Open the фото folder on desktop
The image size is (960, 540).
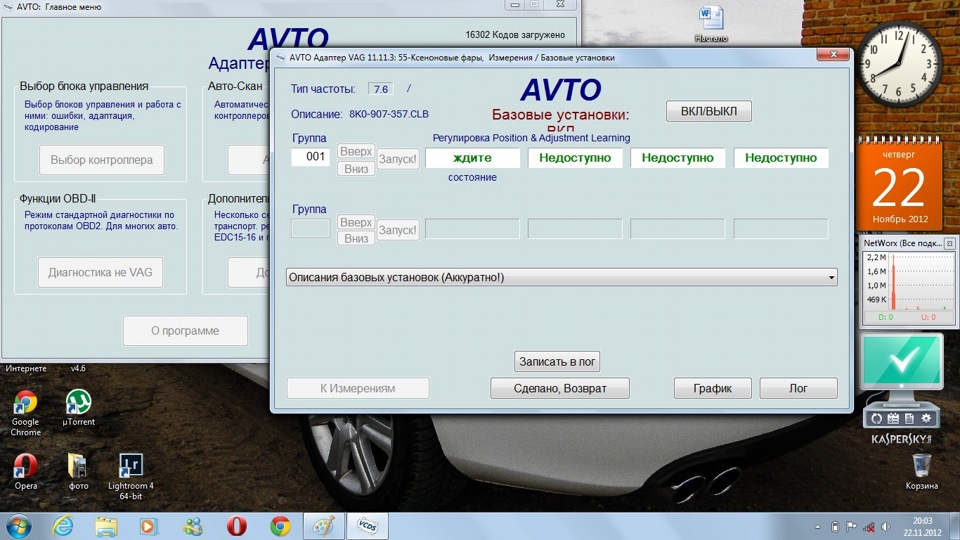pos(78,472)
